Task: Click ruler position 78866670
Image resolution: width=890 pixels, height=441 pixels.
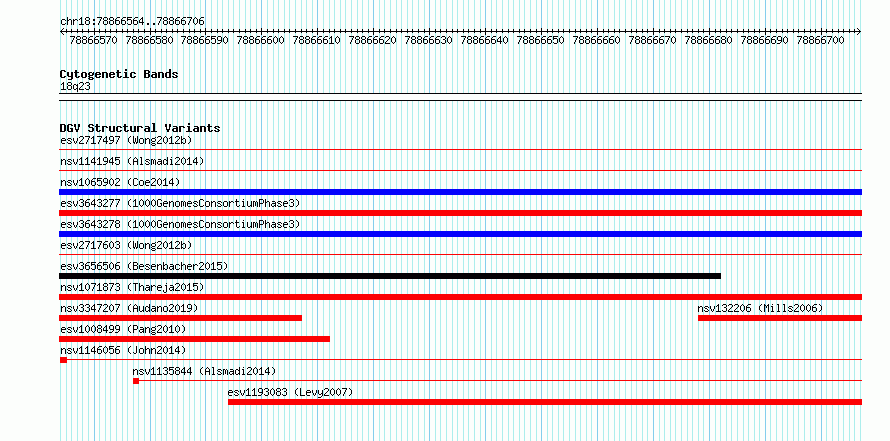Action: click(x=653, y=40)
